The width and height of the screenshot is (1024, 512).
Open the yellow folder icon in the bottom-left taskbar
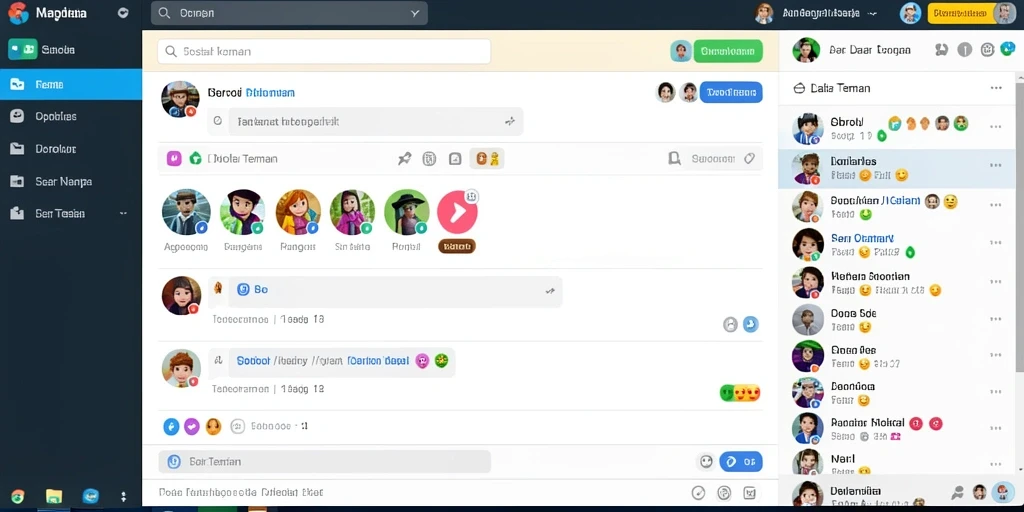pyautogui.click(x=54, y=497)
